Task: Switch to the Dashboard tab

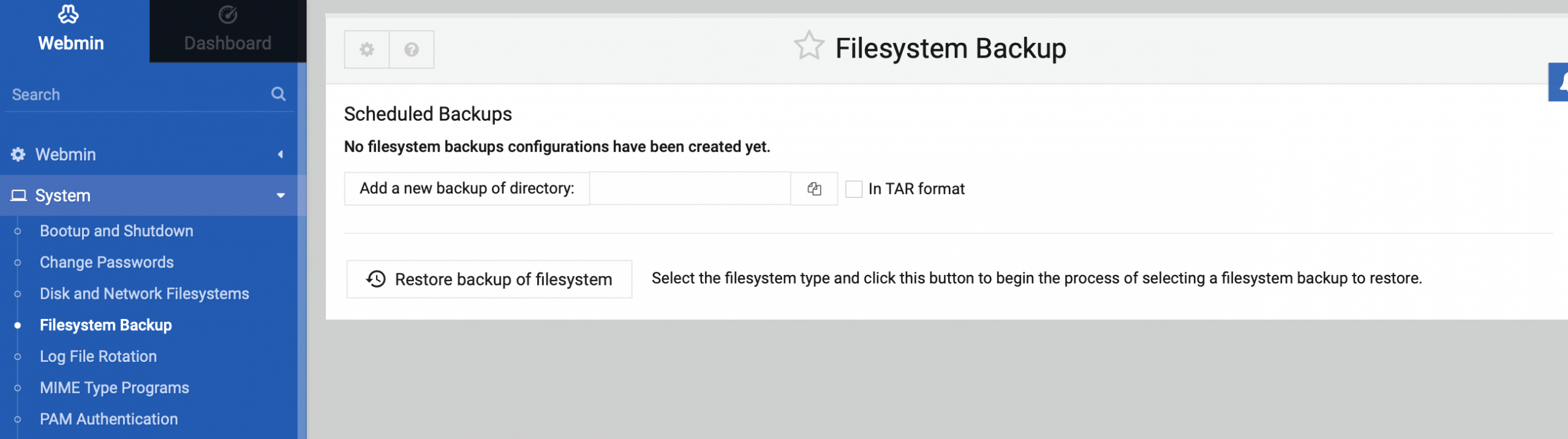Action: coord(228,31)
